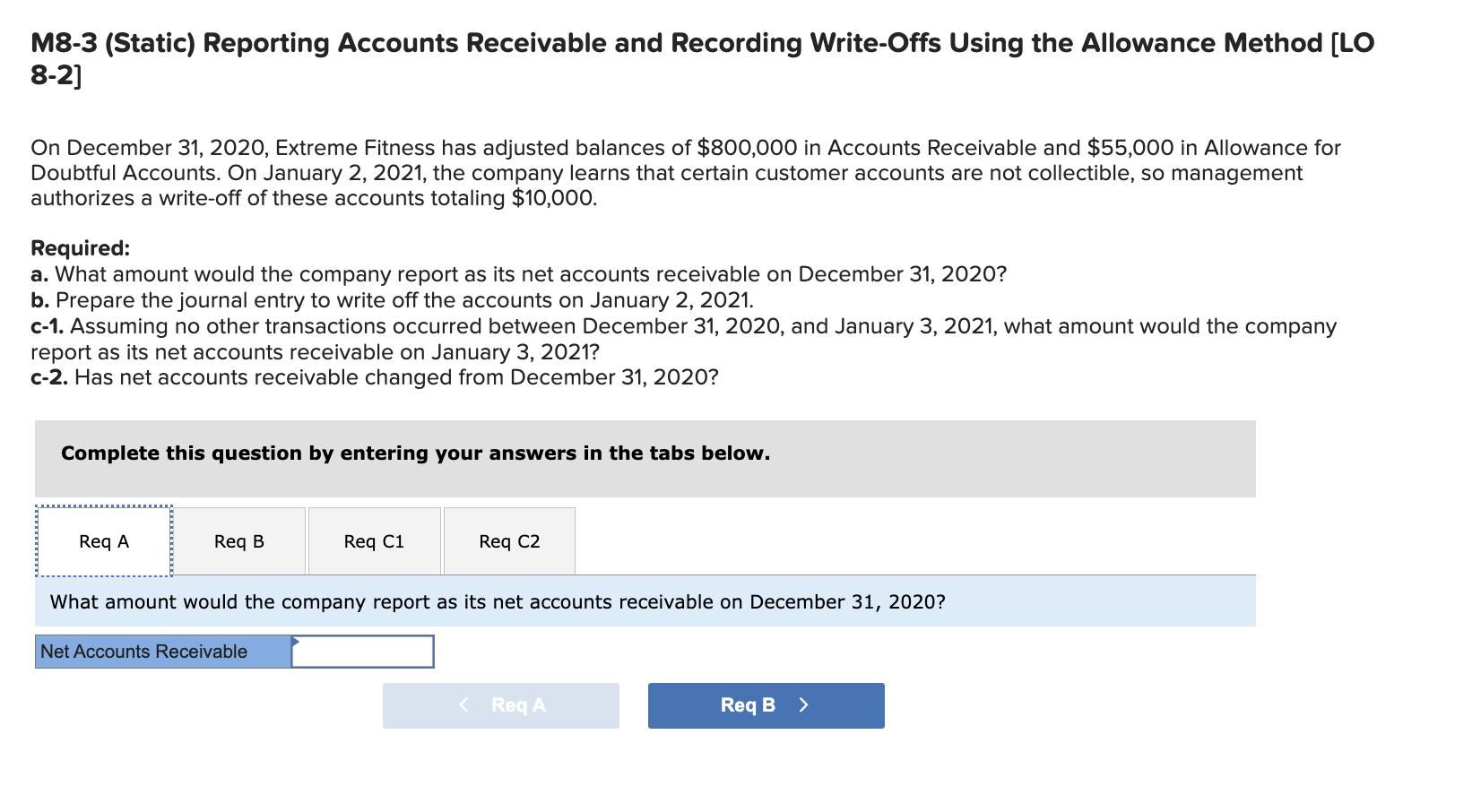
Task: Click the disabled grayed Req A button
Action: click(x=500, y=704)
